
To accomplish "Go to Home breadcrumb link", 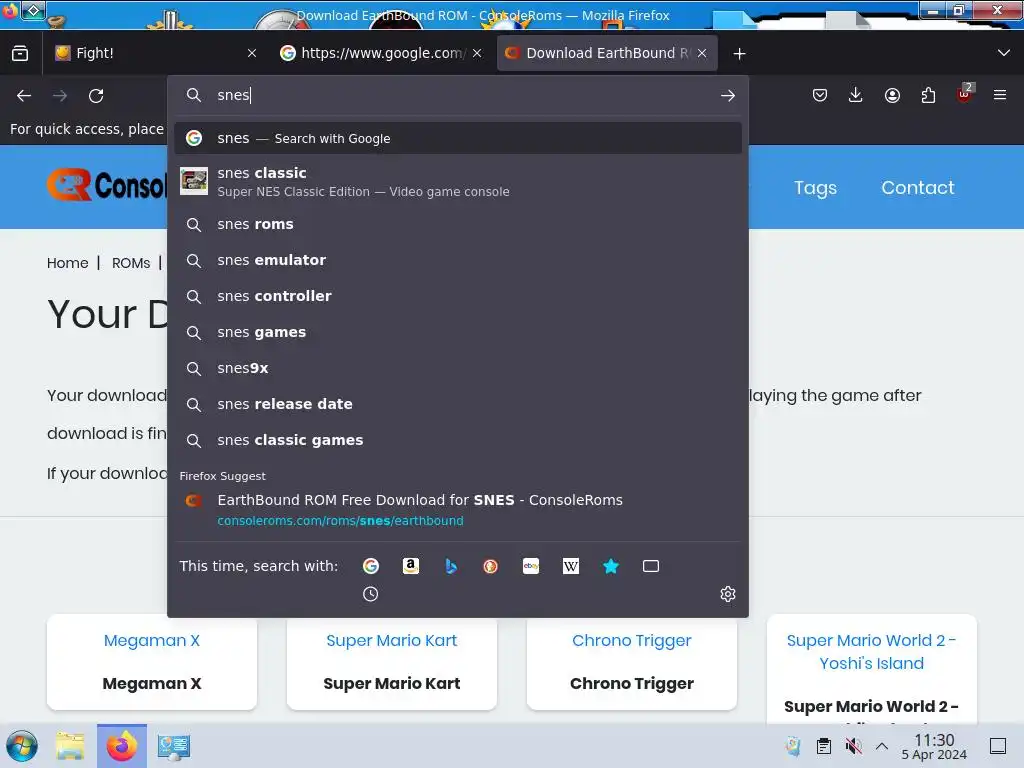I will pyautogui.click(x=67, y=263).
